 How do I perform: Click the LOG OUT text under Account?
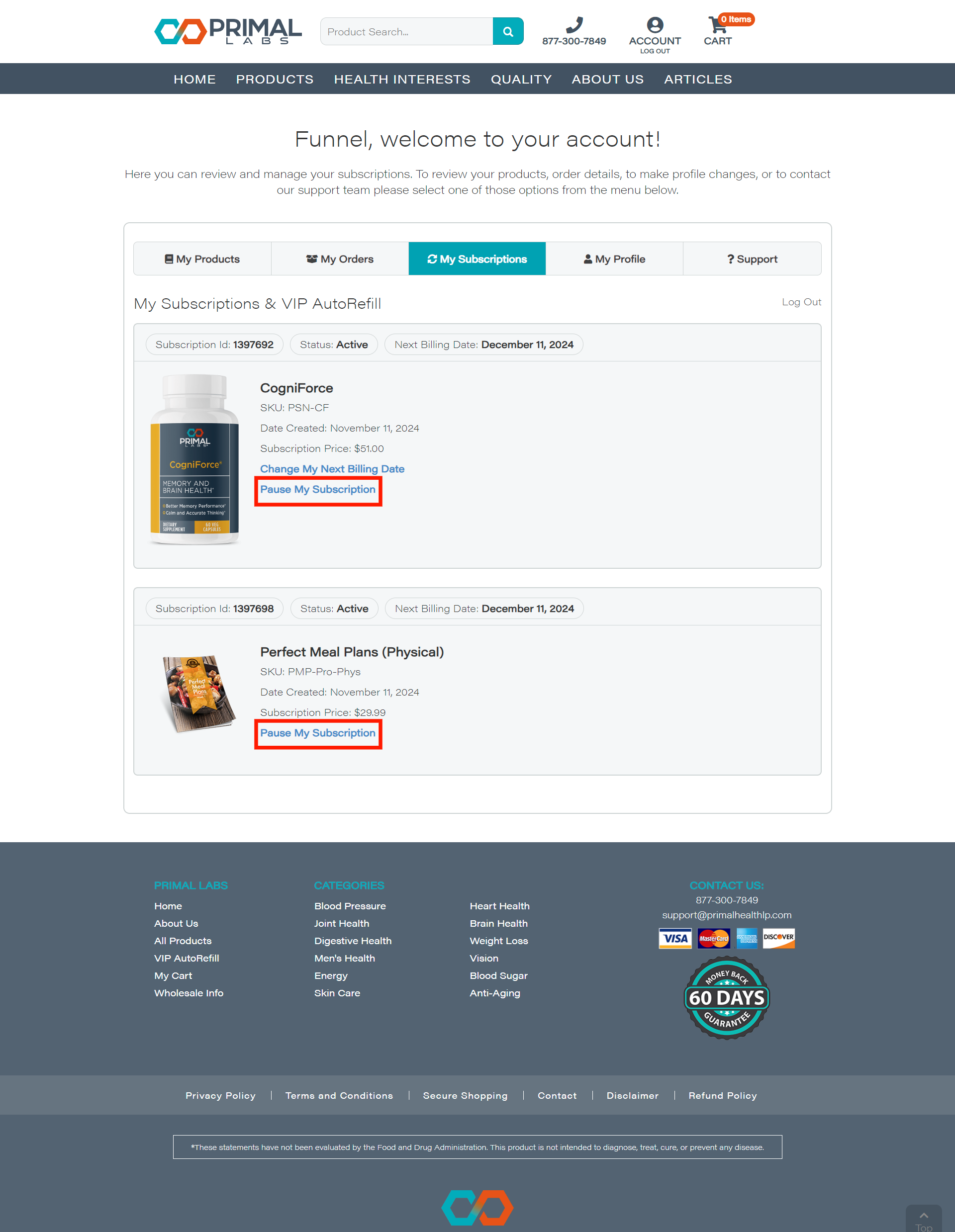[x=655, y=51]
